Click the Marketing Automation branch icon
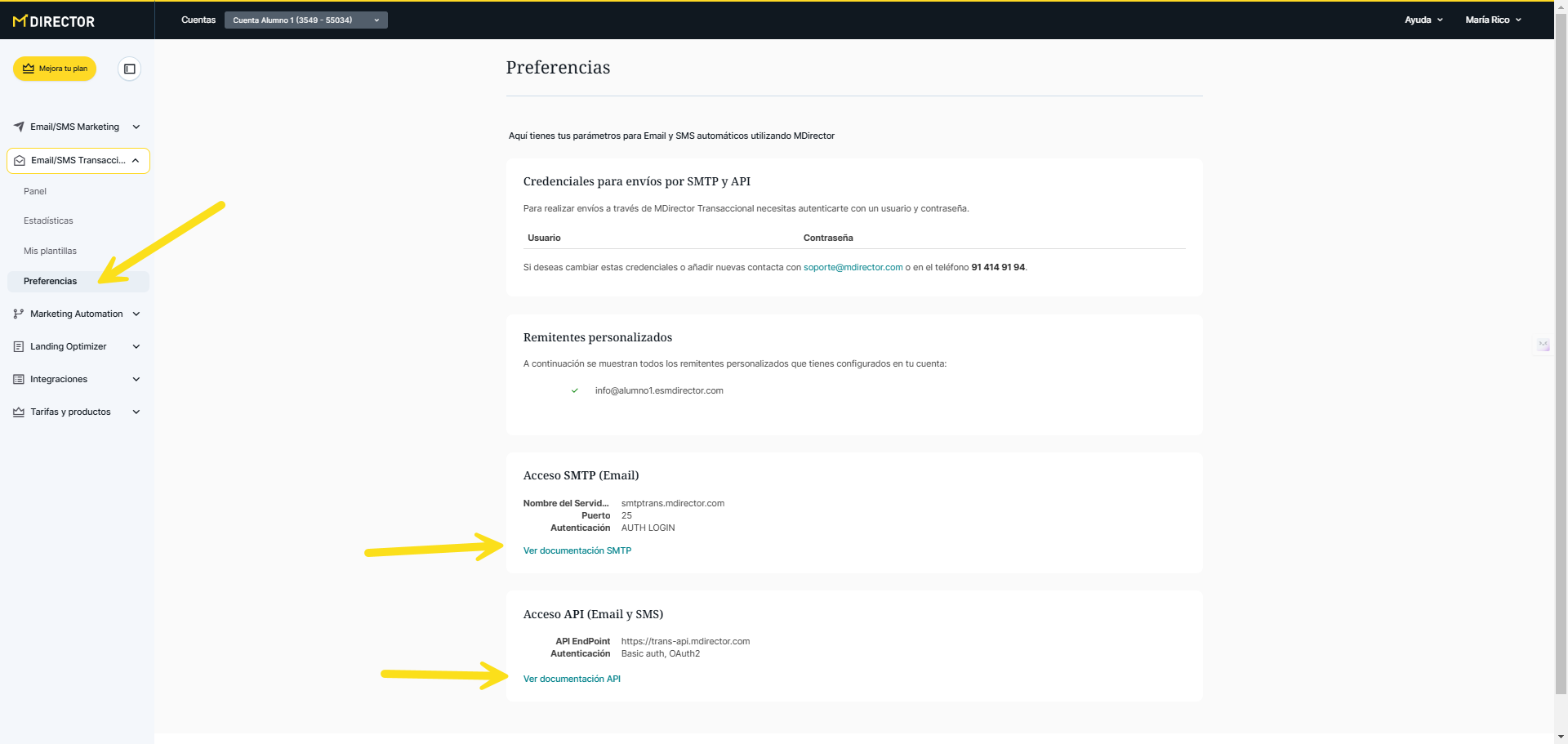This screenshot has height=744, width=1568. [x=19, y=314]
